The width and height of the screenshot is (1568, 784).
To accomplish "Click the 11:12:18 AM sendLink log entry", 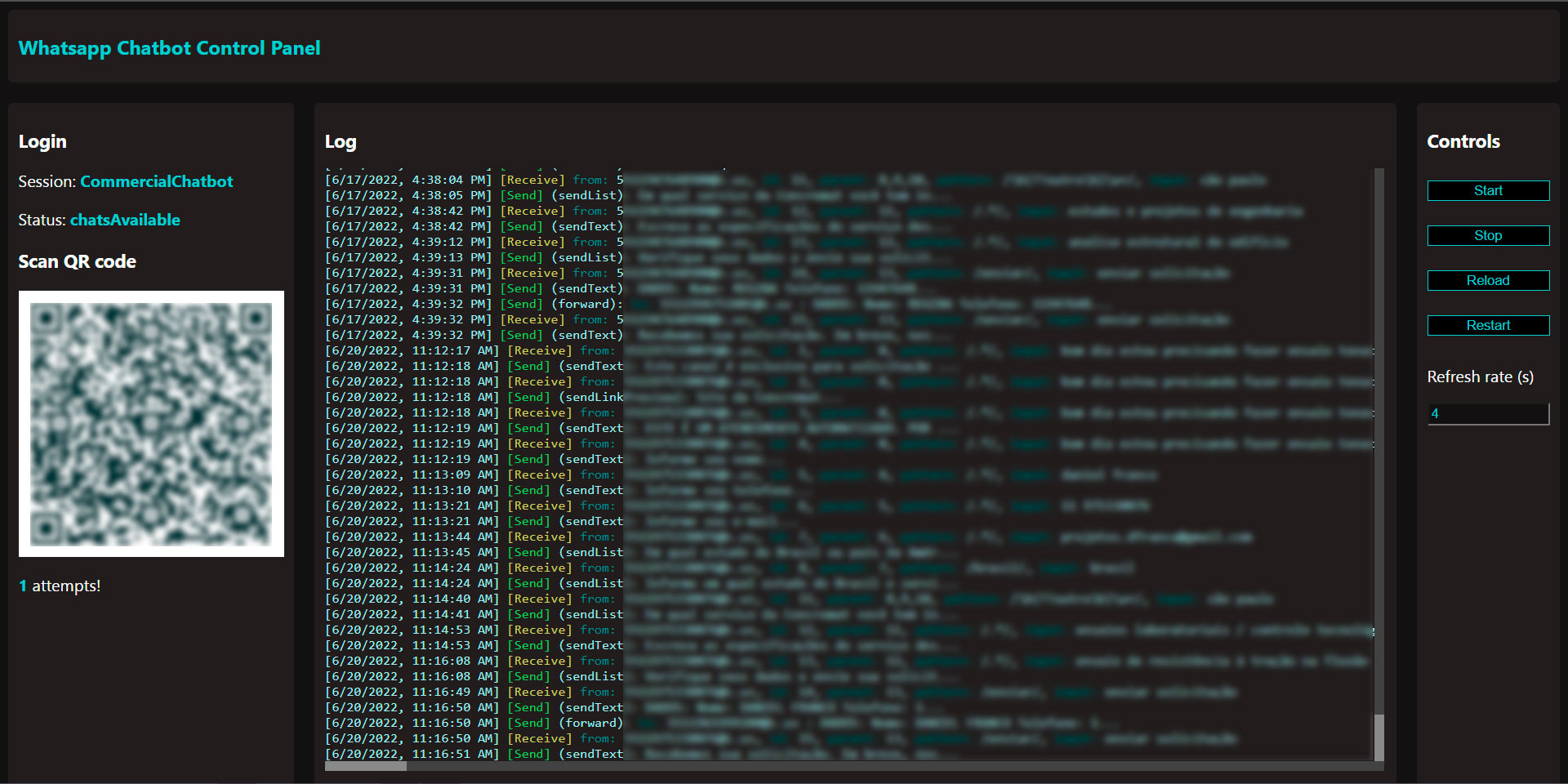I will pyautogui.click(x=474, y=397).
